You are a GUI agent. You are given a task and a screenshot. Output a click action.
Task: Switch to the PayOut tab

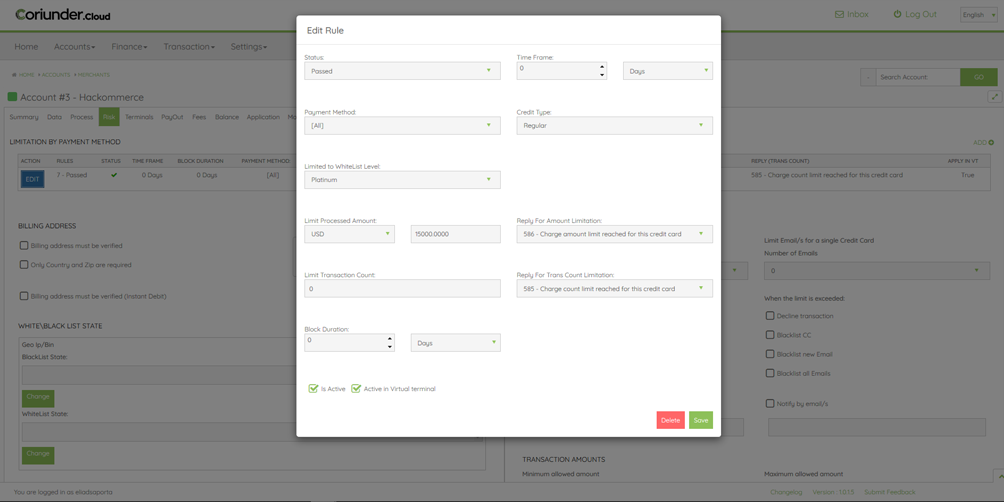(172, 117)
